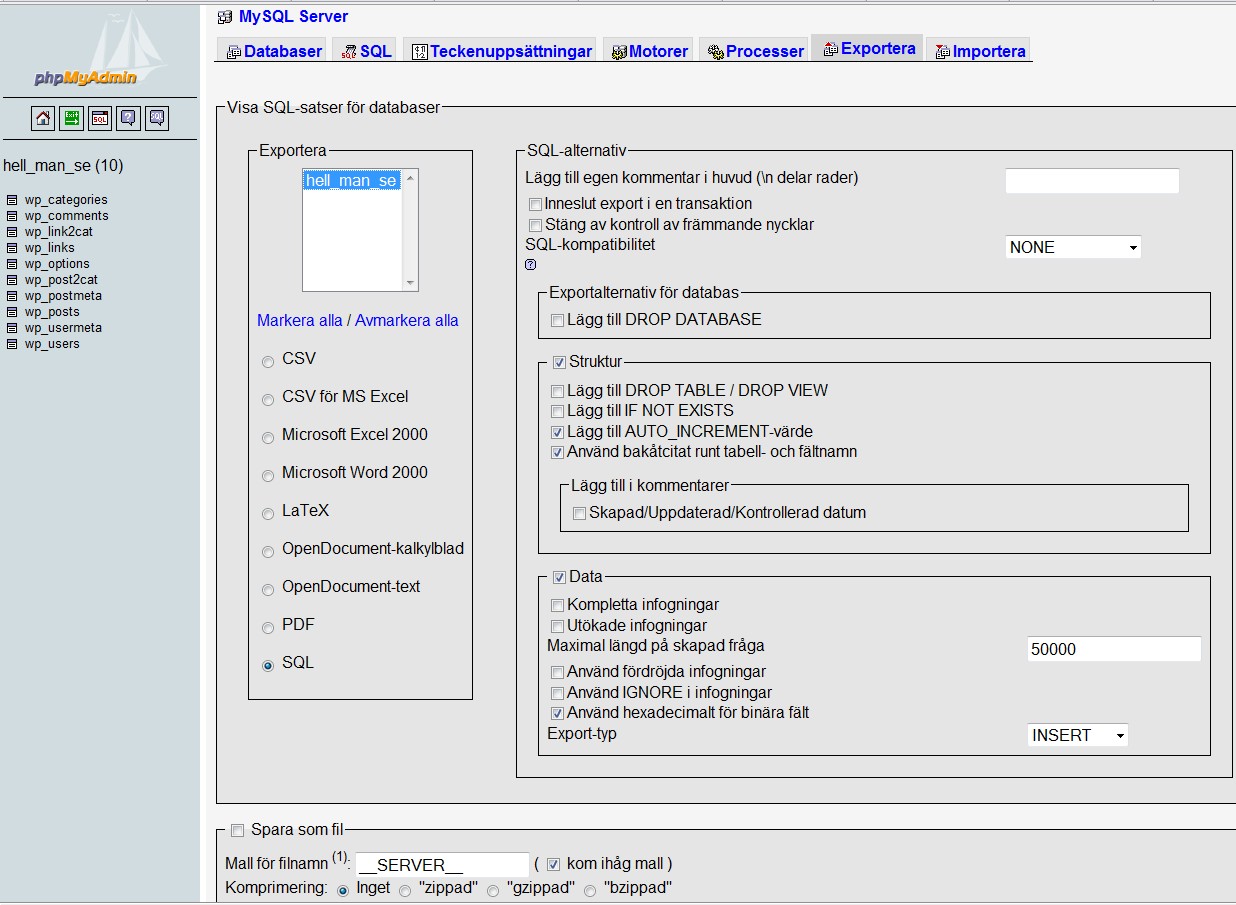The height and width of the screenshot is (905, 1236).
Task: Uncheck Använd hexadecimalt för binära fält
Action: (x=558, y=714)
